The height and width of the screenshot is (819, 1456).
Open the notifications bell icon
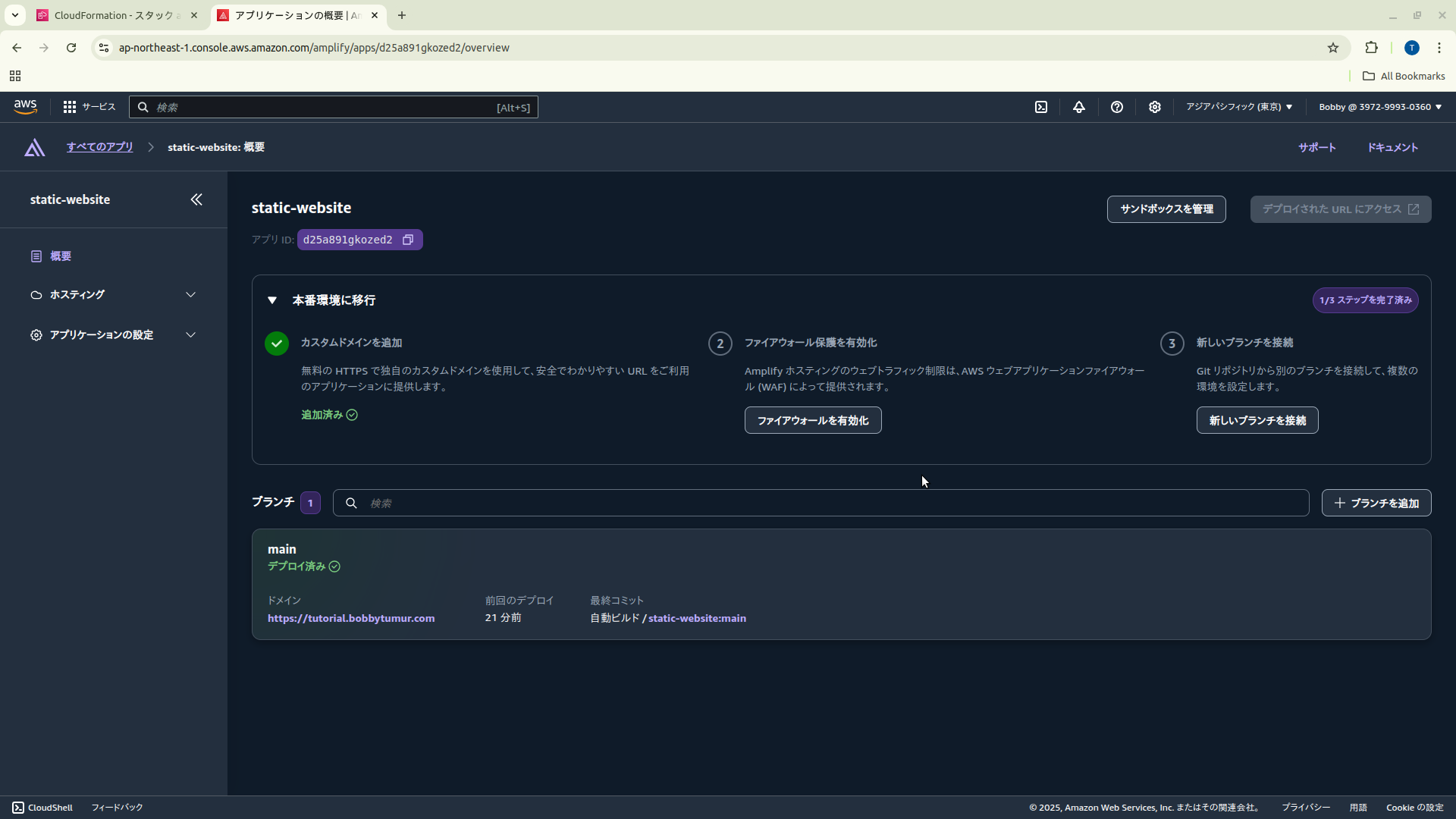(x=1078, y=107)
